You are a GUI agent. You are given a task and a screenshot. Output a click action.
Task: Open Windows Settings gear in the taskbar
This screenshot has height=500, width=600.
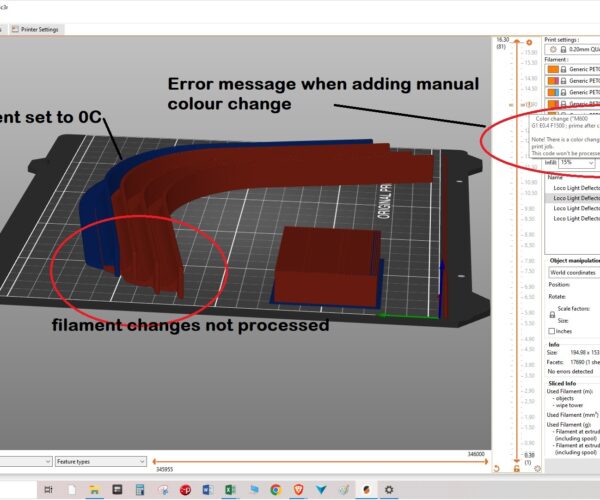(x=389, y=489)
